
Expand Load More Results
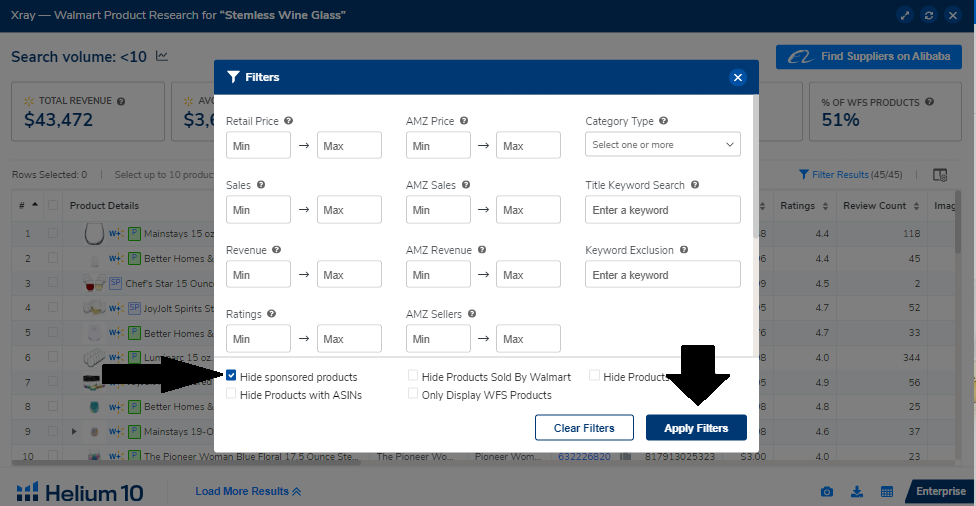[x=248, y=492]
